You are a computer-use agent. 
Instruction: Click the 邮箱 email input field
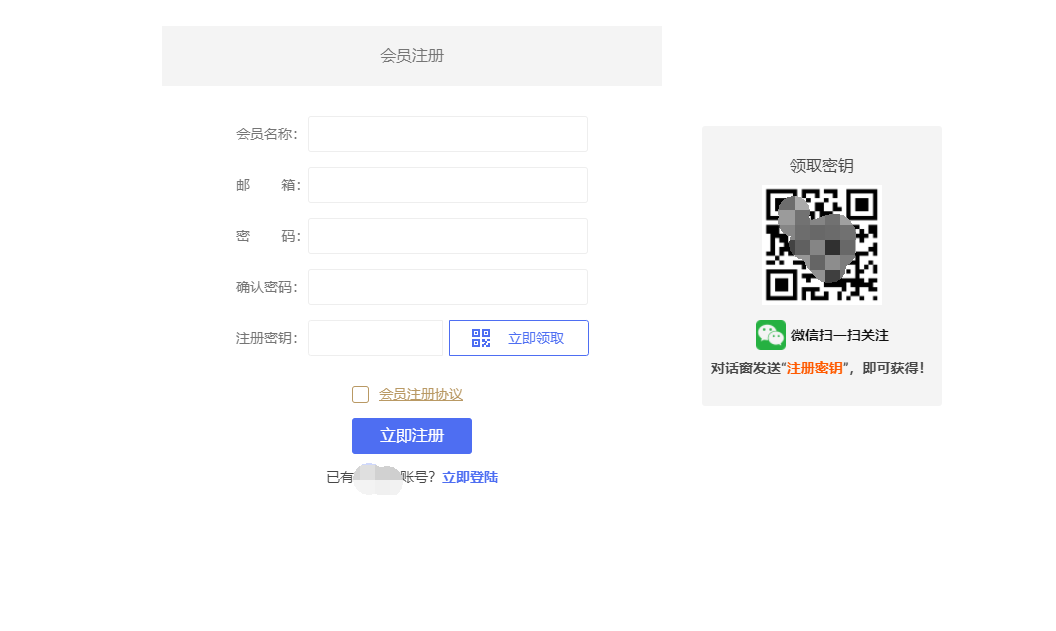tap(447, 184)
